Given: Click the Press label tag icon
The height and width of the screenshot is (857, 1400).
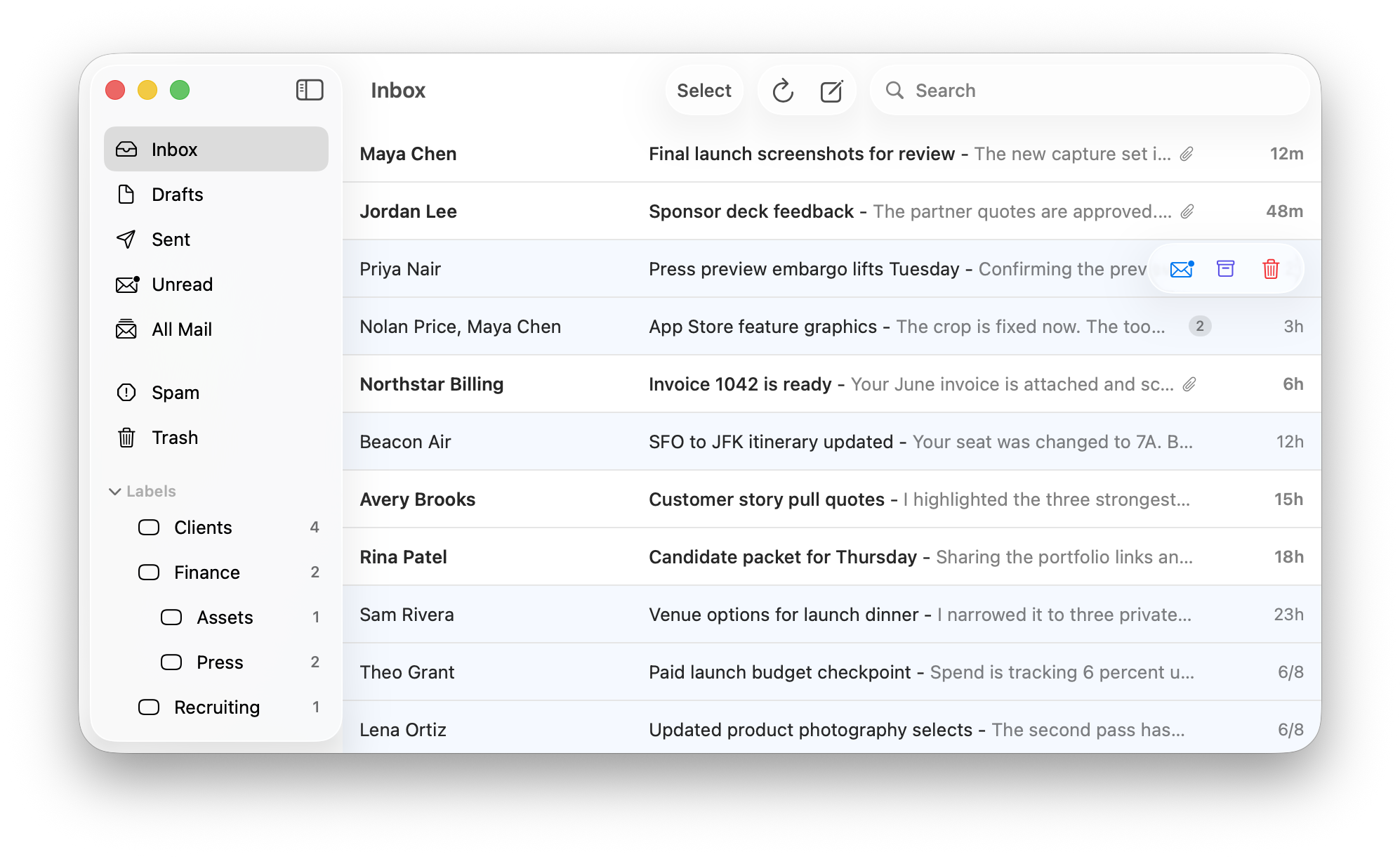Looking at the screenshot, I should [171, 662].
